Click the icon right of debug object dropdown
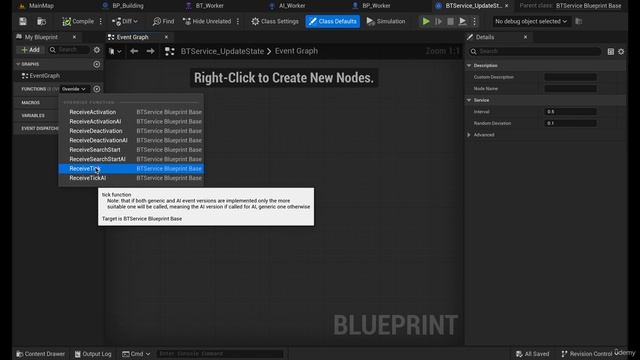Viewport: 640px width, 360px height. tap(578, 21)
